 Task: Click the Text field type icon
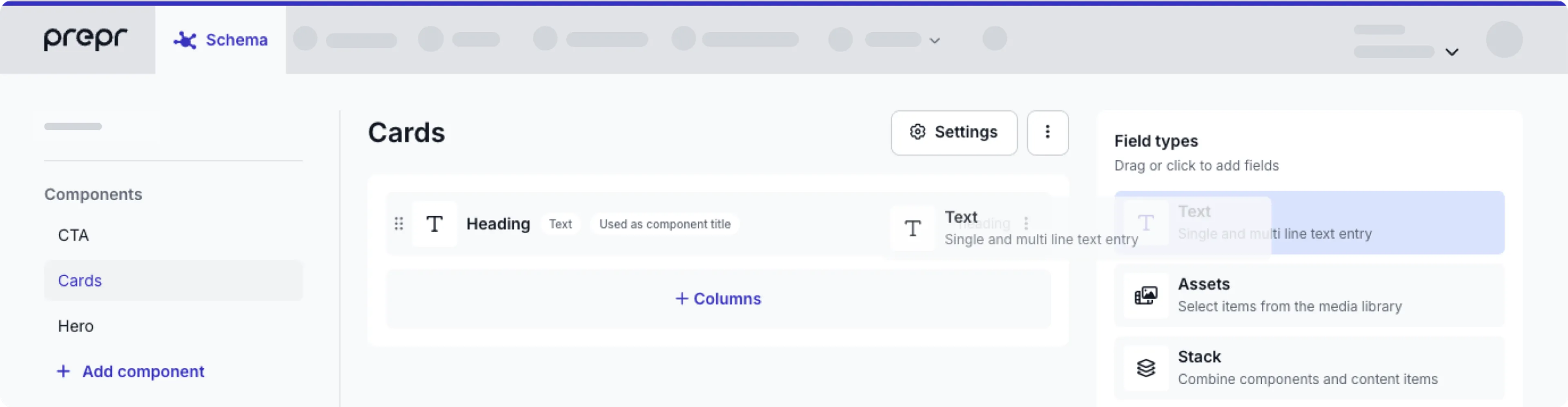1146,222
